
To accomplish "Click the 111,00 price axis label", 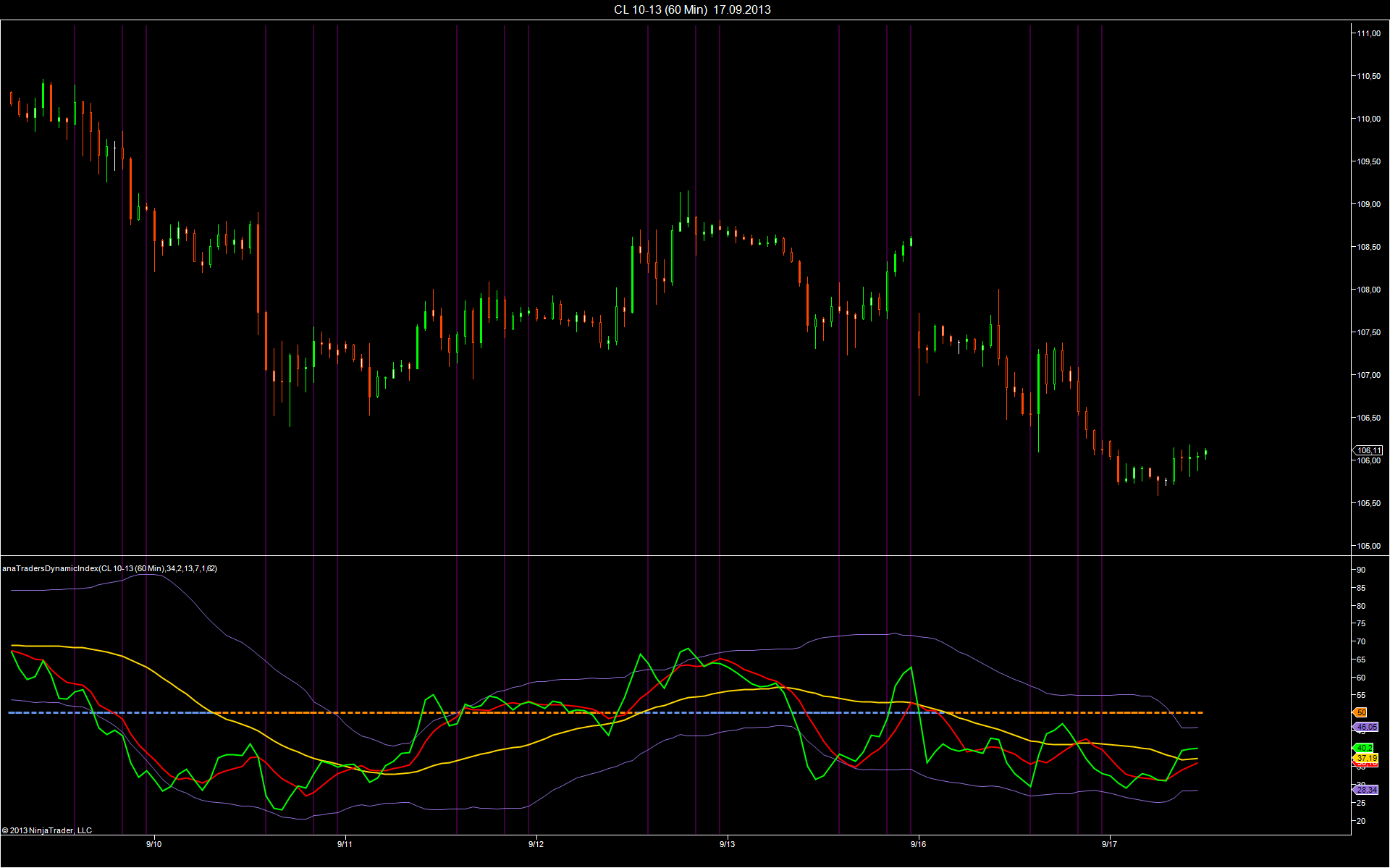I will coord(1368,33).
